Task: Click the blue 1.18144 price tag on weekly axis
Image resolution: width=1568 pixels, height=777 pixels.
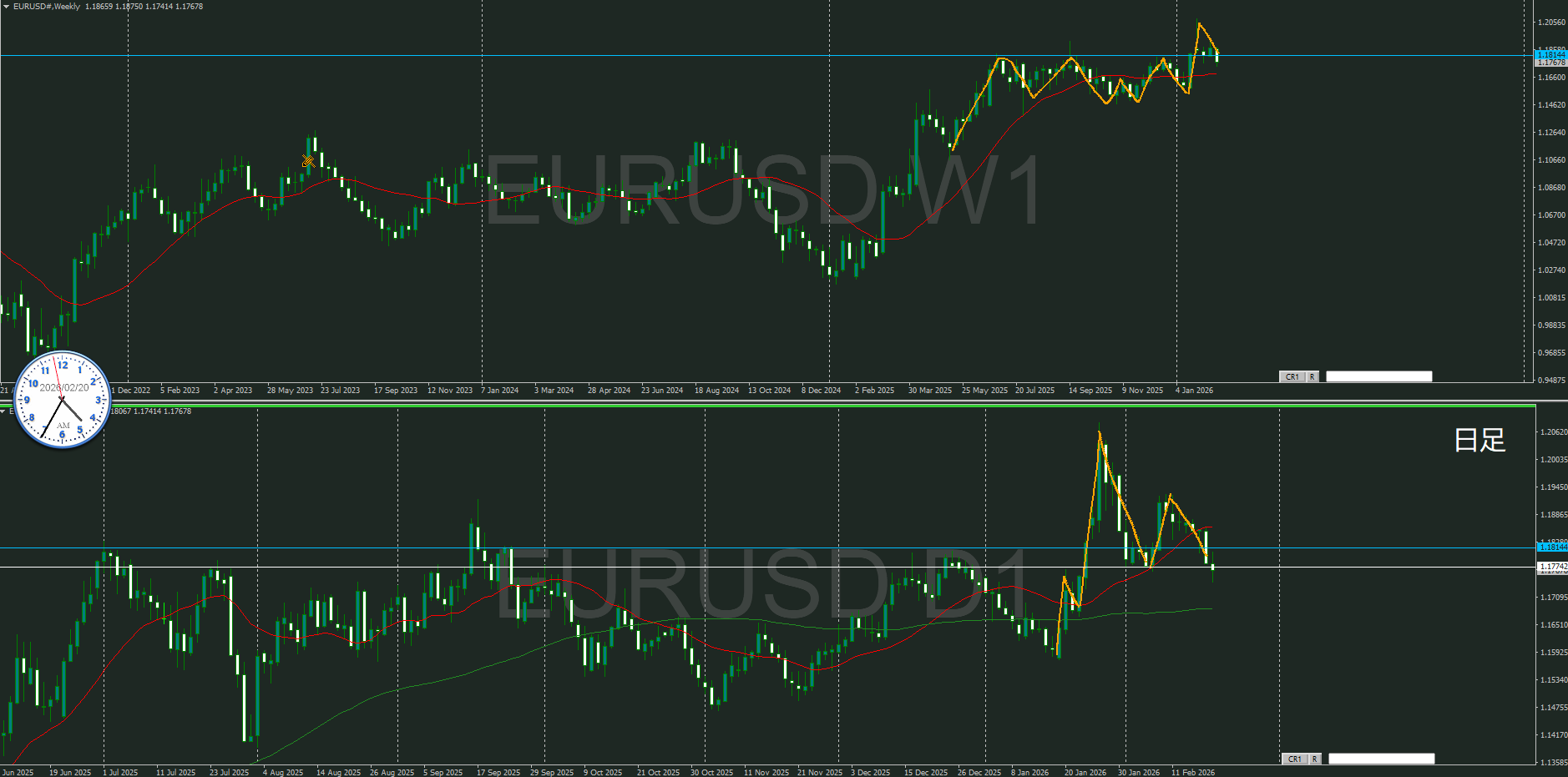Action: [x=1551, y=55]
